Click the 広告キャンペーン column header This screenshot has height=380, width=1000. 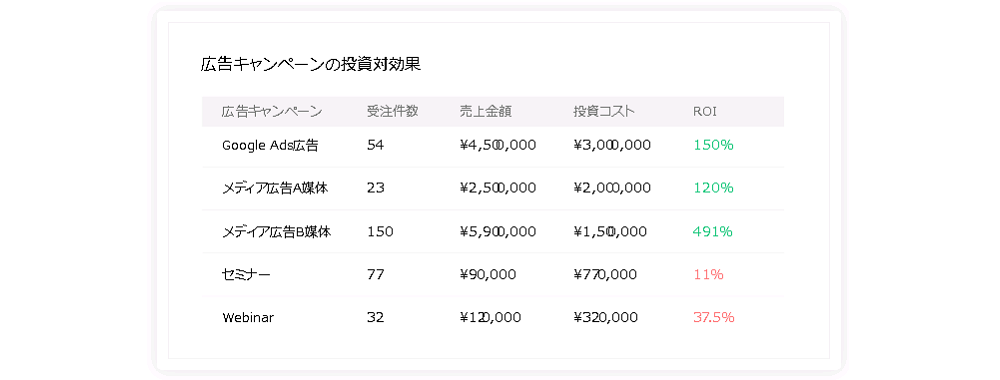coord(272,112)
